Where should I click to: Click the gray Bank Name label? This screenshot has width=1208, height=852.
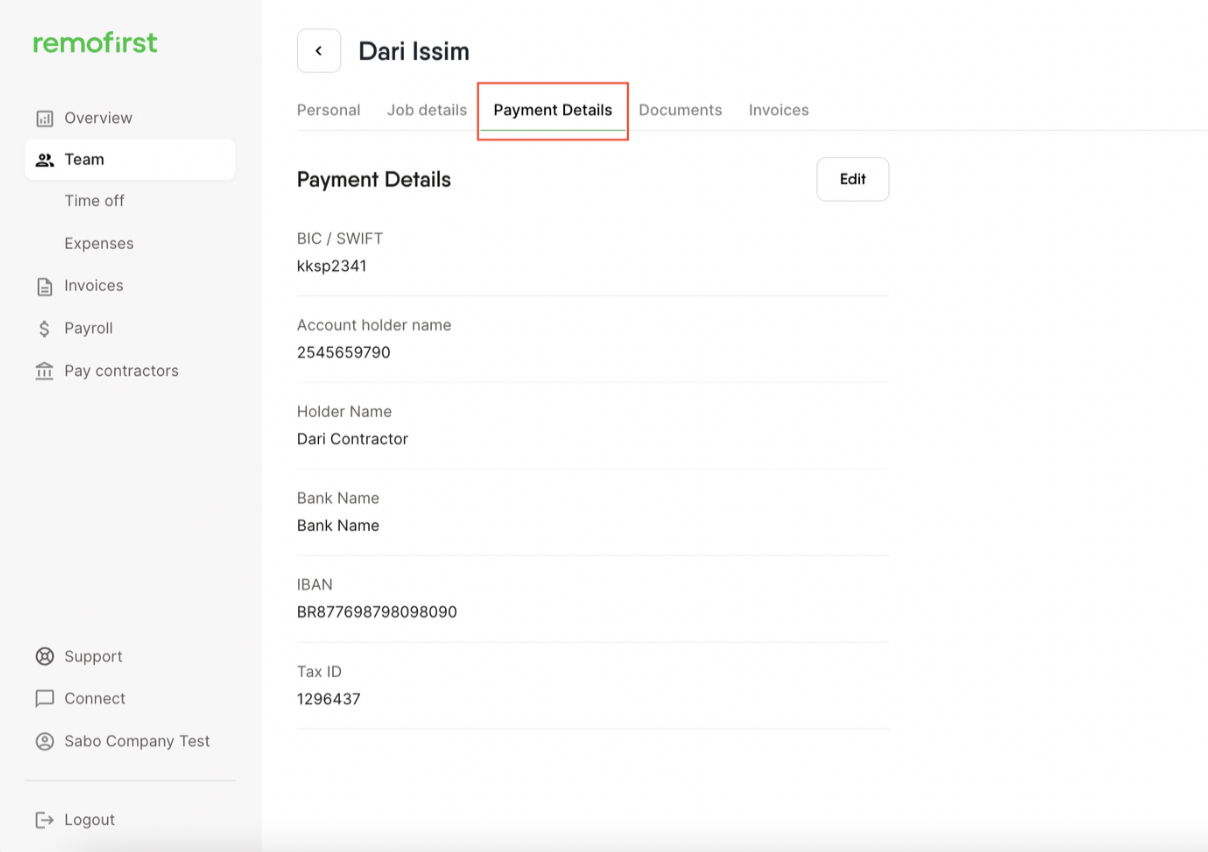[x=338, y=498]
